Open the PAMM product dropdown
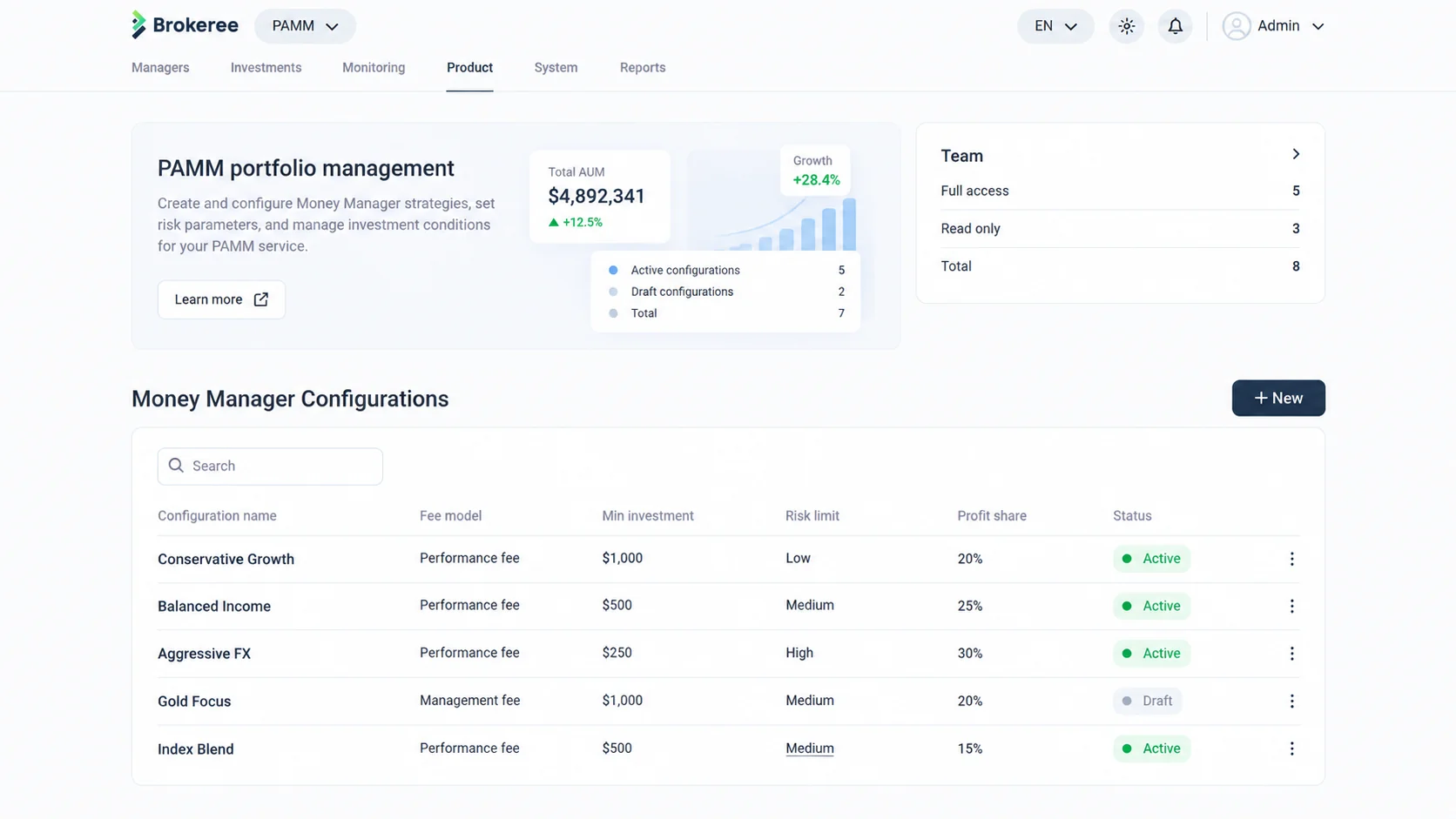The image size is (1456, 819). pos(305,26)
